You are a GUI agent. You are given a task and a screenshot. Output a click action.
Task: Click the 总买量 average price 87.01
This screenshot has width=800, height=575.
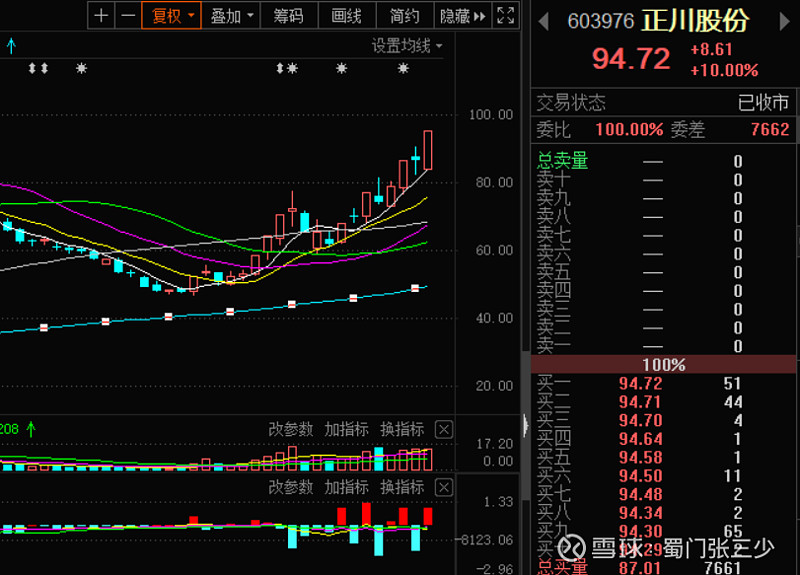(x=640, y=568)
